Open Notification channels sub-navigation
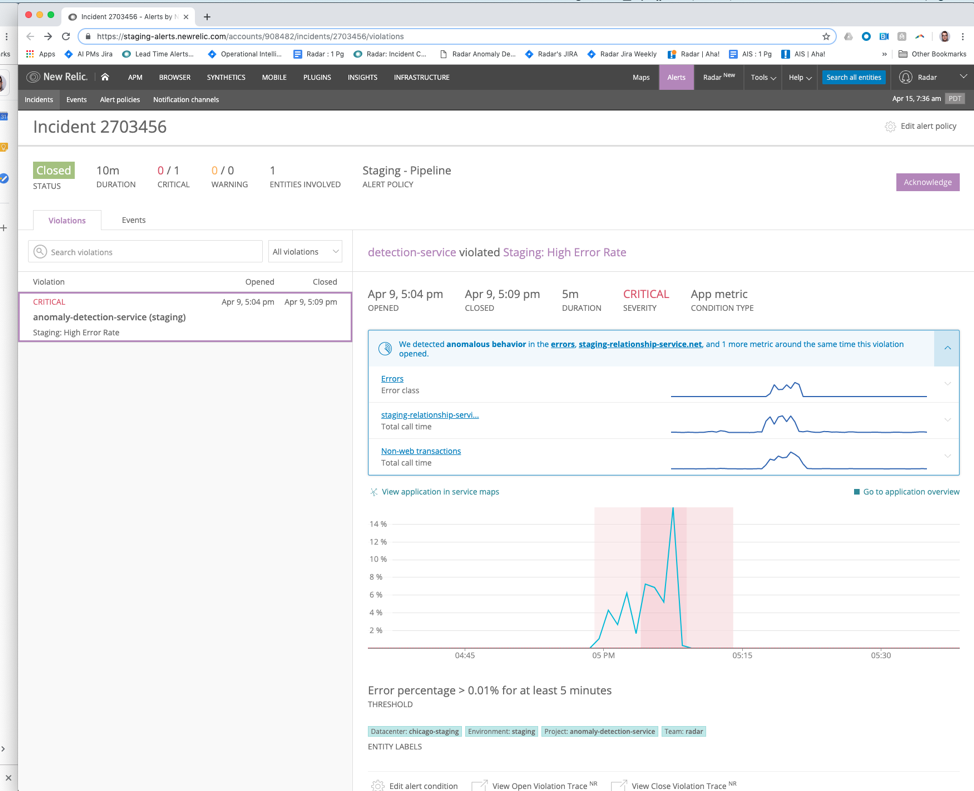Viewport: 974px width, 791px height. pos(186,99)
